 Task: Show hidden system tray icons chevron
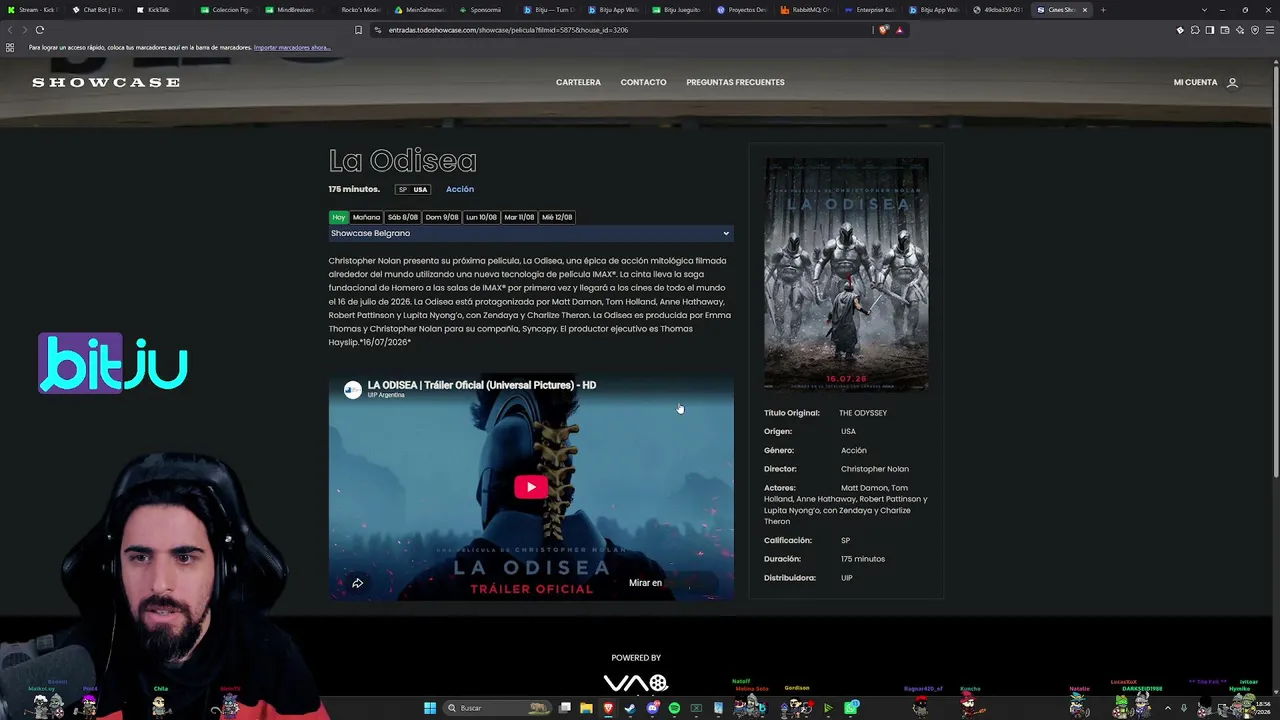click(x=1167, y=708)
